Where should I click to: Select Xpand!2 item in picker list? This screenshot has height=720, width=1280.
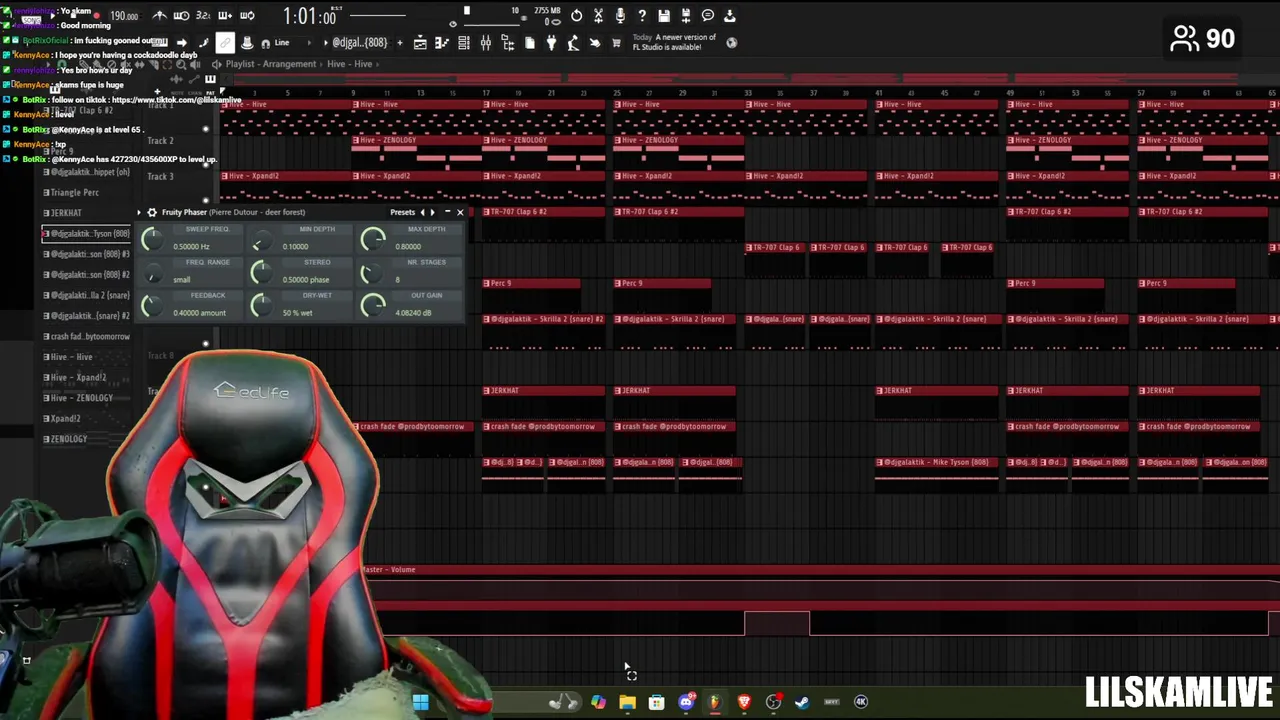click(x=86, y=418)
